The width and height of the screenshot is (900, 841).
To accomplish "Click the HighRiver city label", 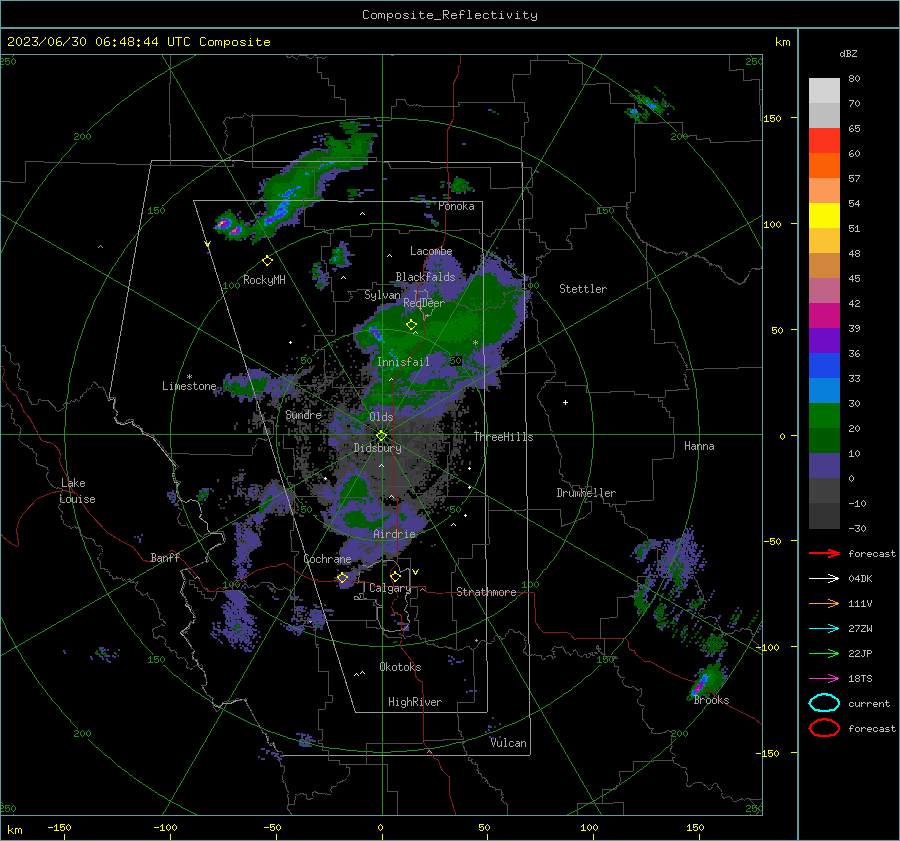I will [415, 702].
